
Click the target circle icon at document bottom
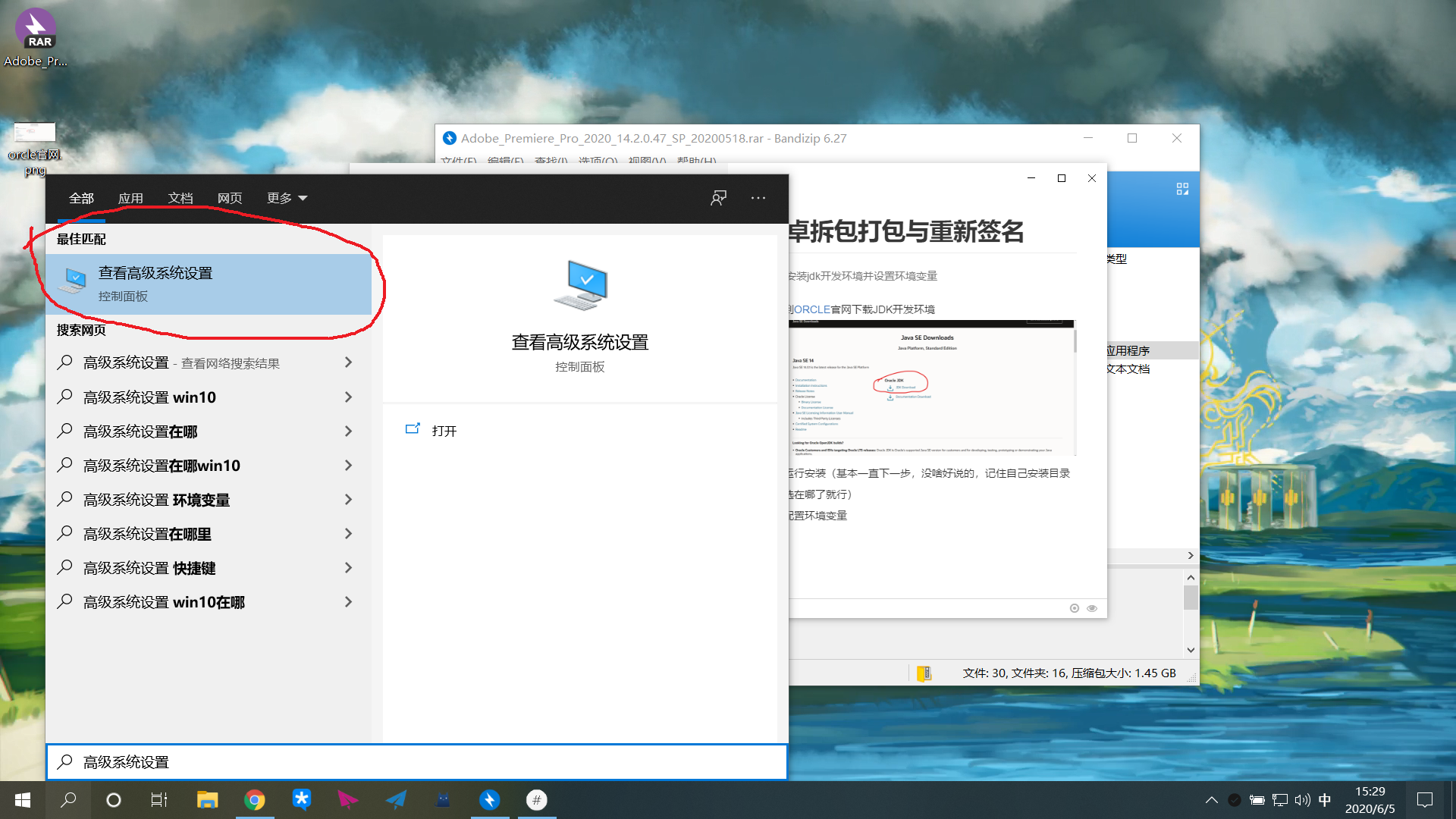pyautogui.click(x=1075, y=608)
